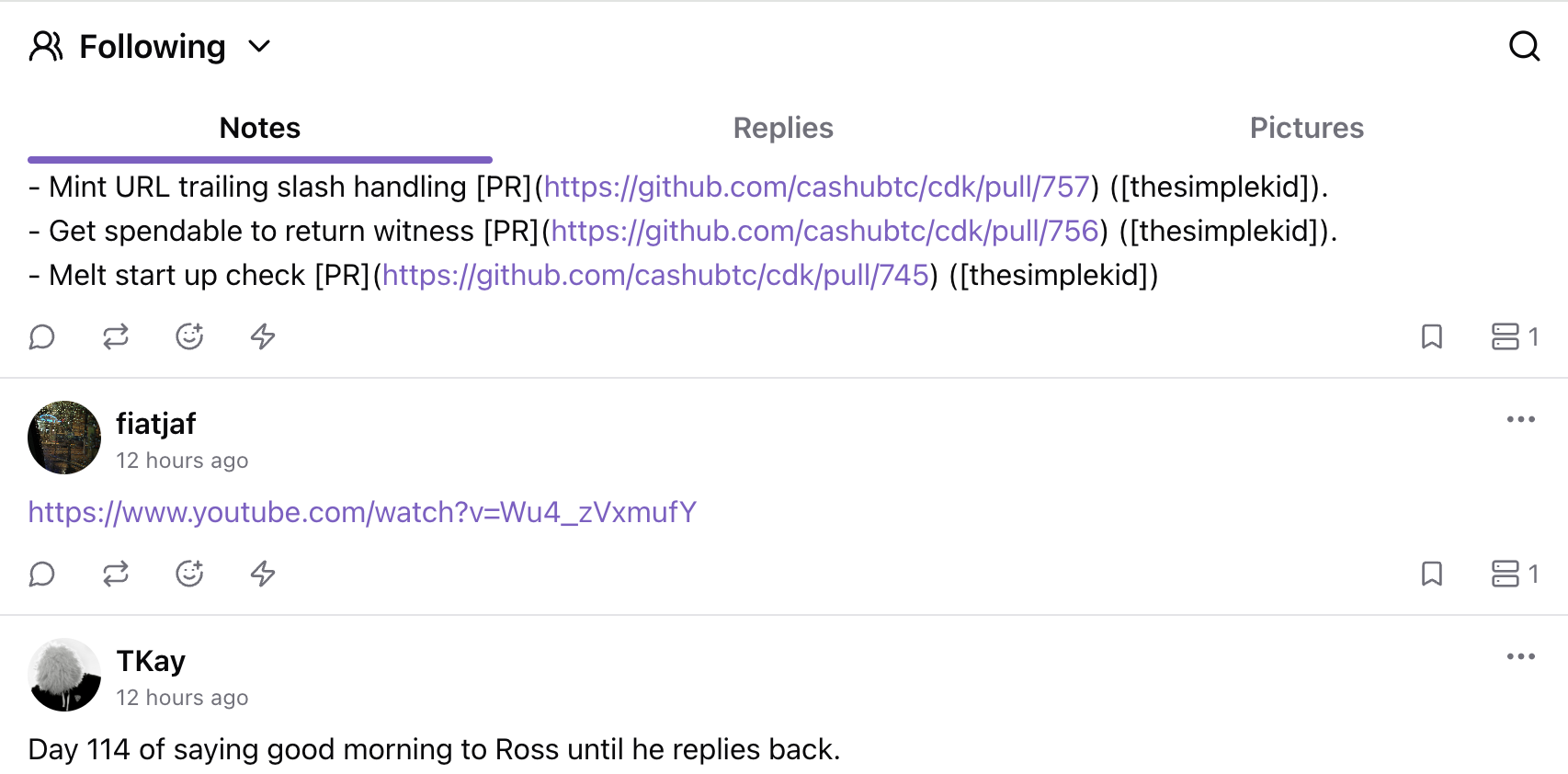Reply to the cdk changelog note
The height and width of the screenshot is (774, 1568).
pos(42,336)
